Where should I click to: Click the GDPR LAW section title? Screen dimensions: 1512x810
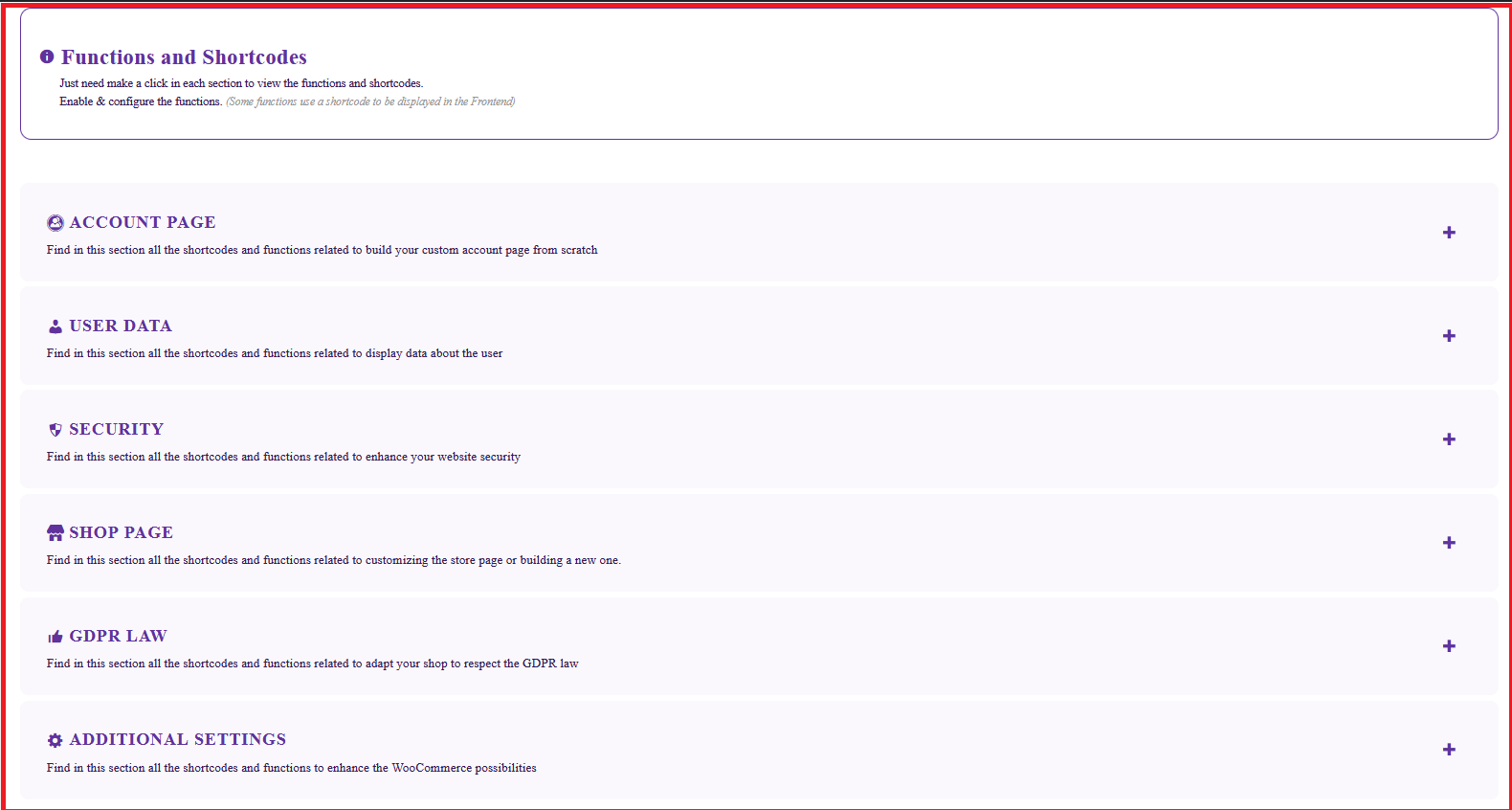(119, 636)
